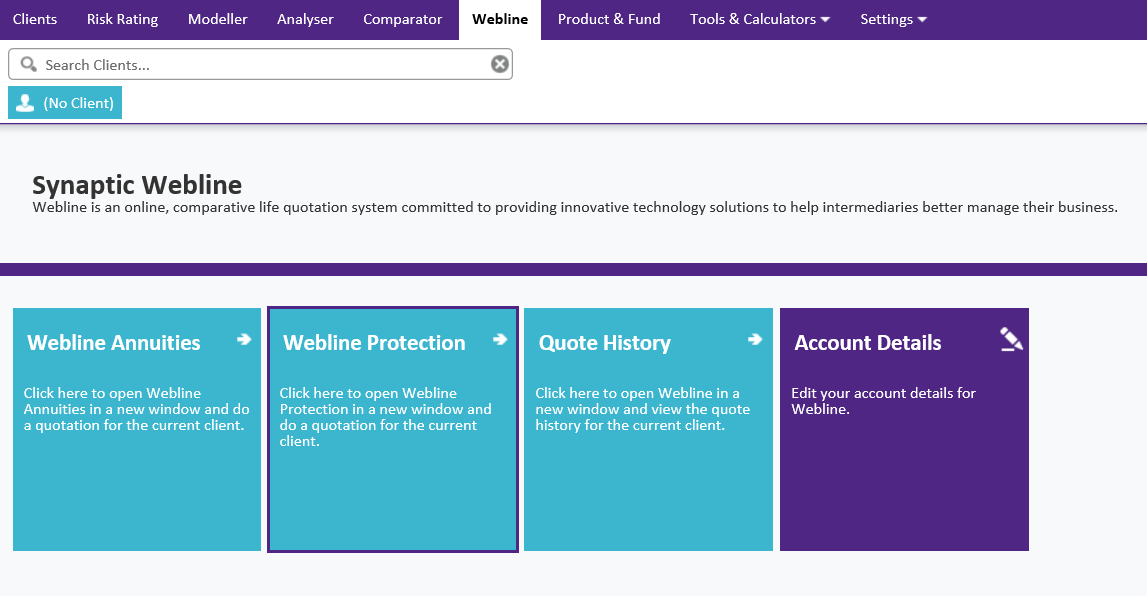Click the quote history description text

coord(642,409)
